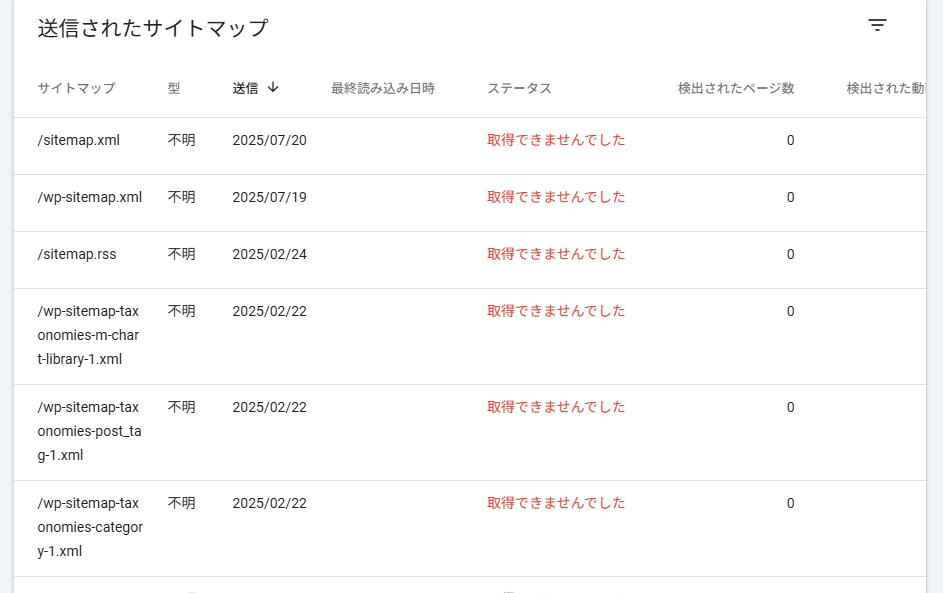Click the ステータス column header
This screenshot has width=943, height=593.
tap(519, 88)
